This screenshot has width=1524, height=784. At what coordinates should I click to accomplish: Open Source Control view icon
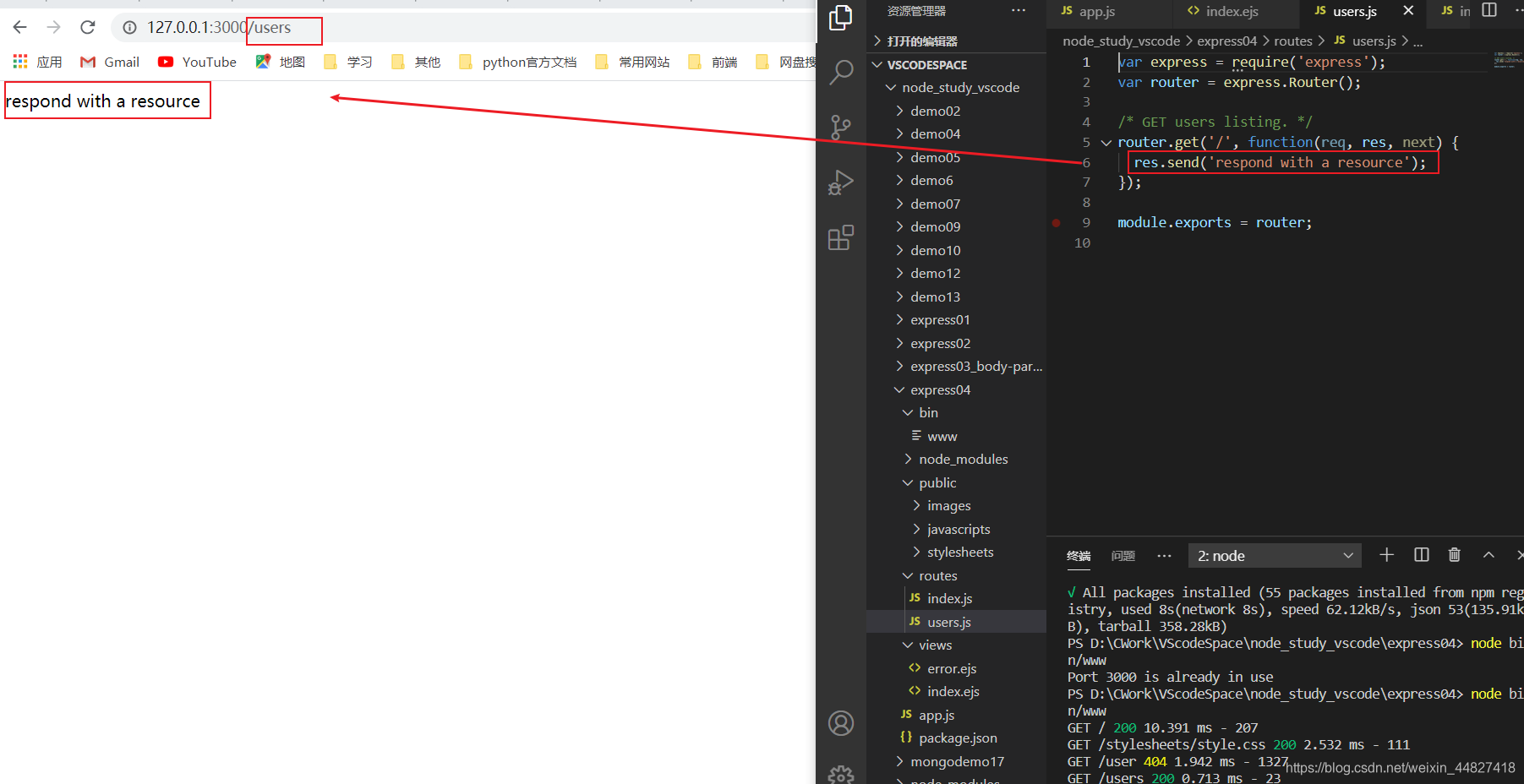coord(840,127)
